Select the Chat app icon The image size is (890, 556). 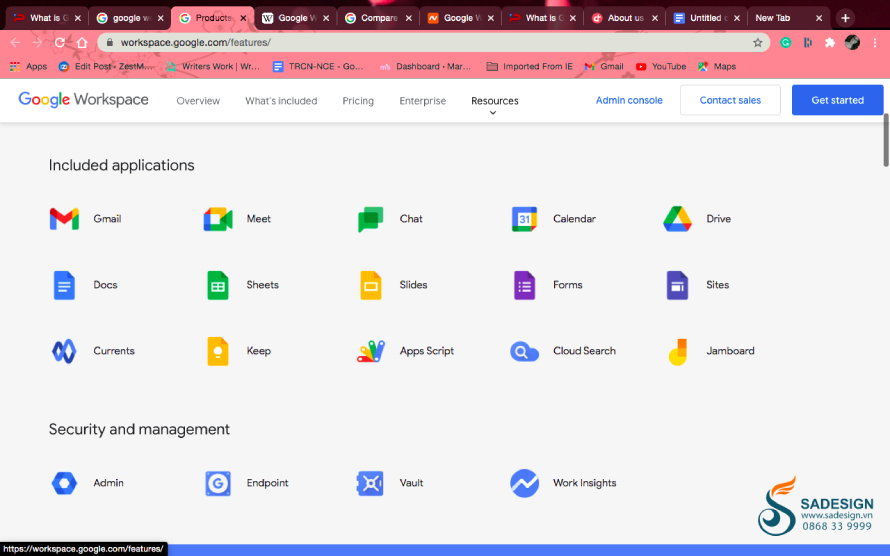coord(371,219)
